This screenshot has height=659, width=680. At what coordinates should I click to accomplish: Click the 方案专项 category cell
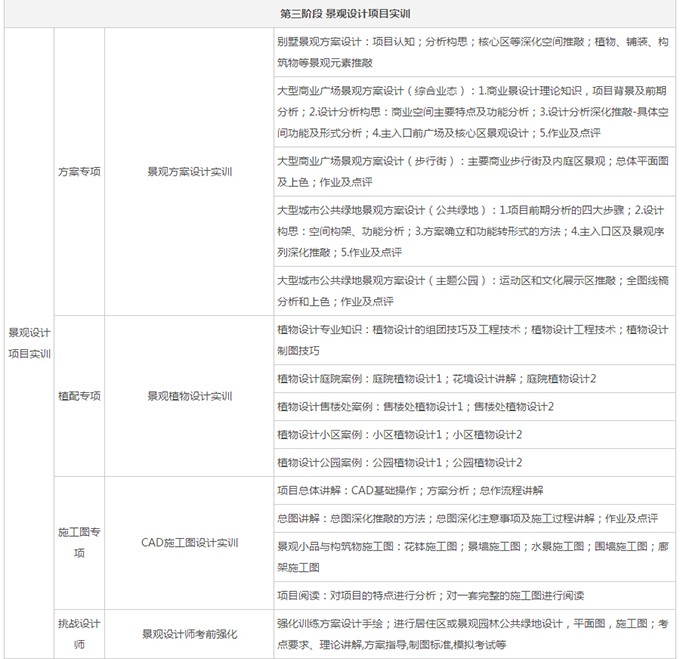(x=79, y=171)
